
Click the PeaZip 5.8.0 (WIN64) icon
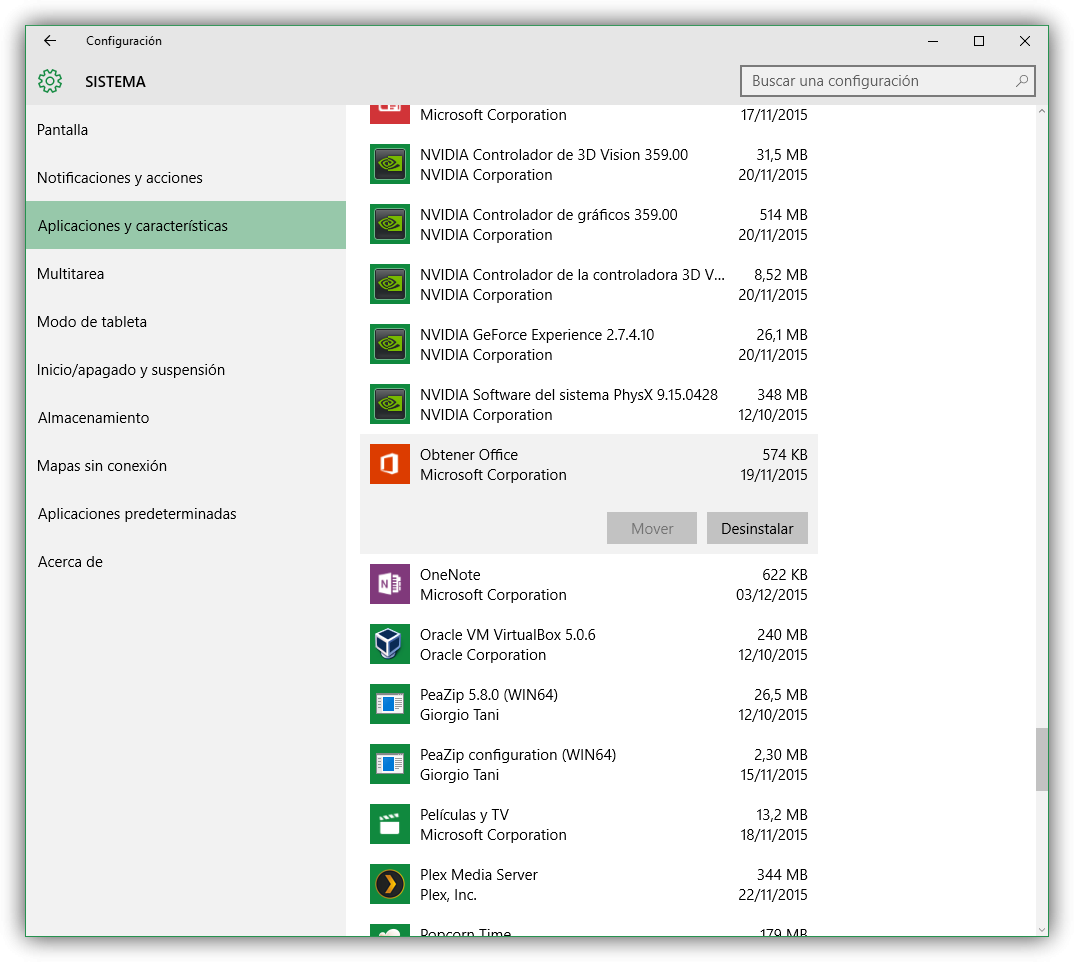point(390,704)
